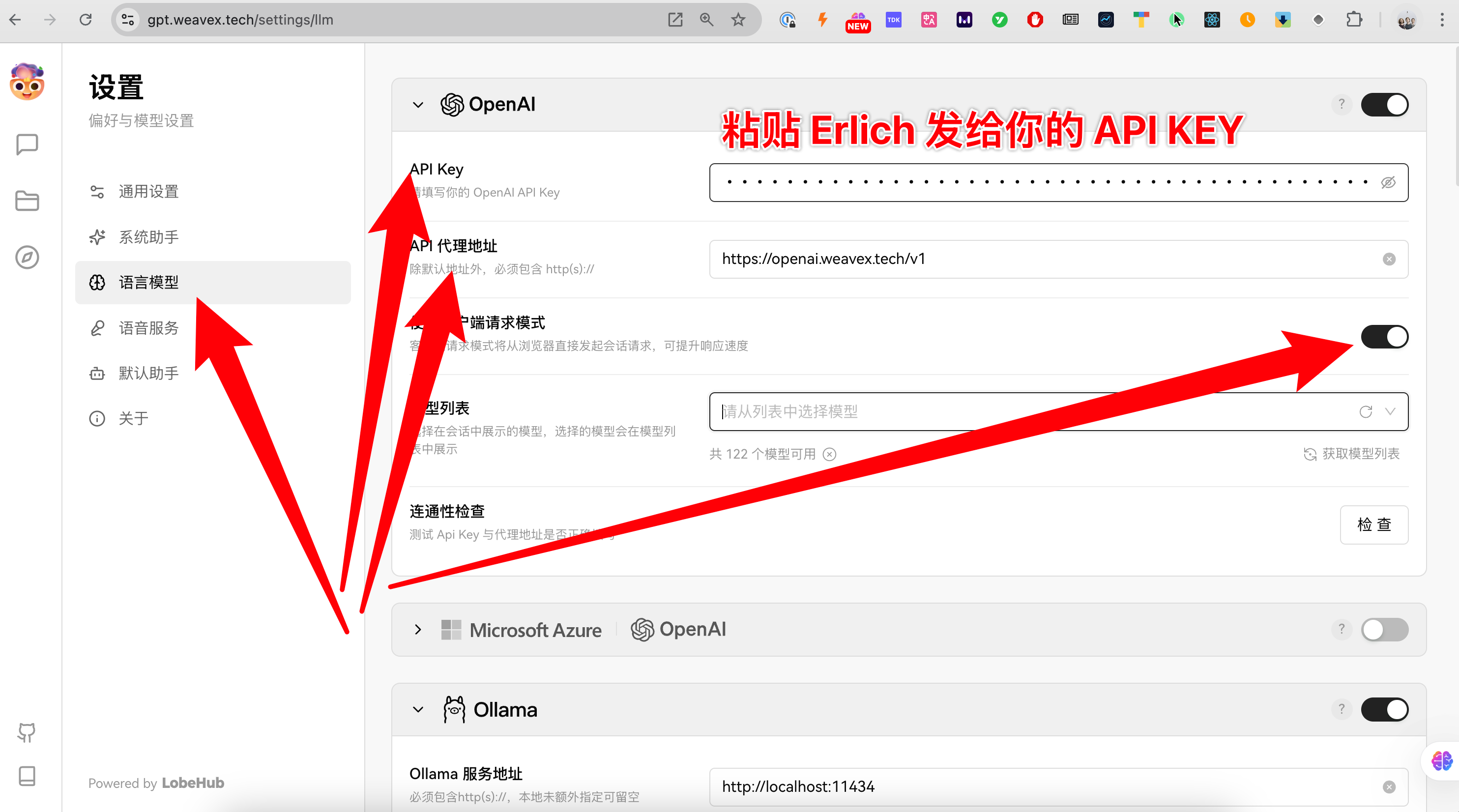Open the model list dropdown arrow
This screenshot has width=1459, height=812.
[x=1390, y=412]
